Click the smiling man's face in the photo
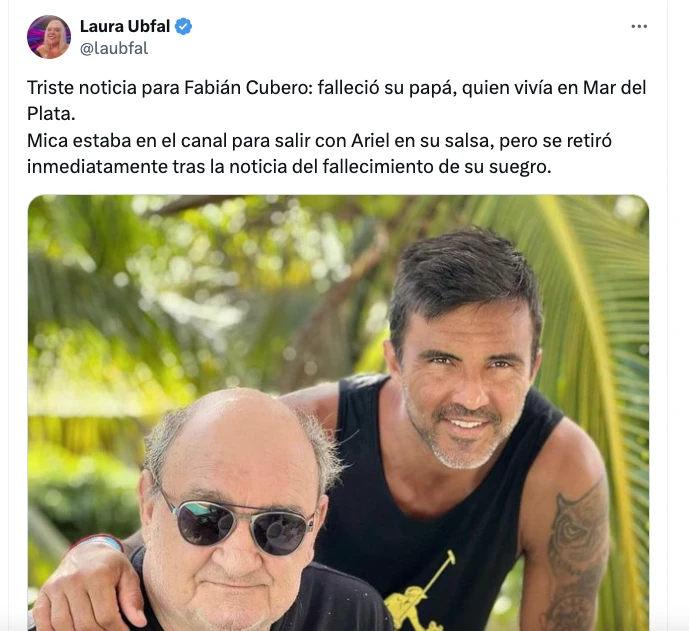689x631 pixels. 465,387
